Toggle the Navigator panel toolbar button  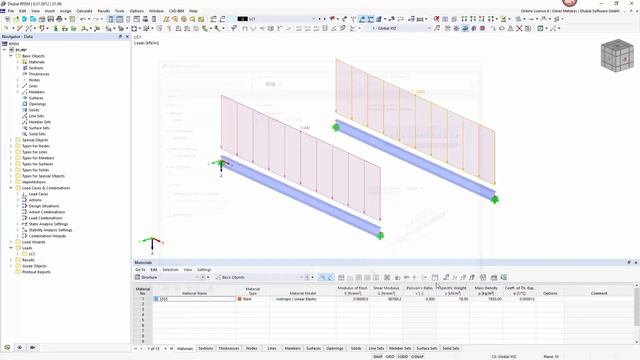(x=111, y=19)
